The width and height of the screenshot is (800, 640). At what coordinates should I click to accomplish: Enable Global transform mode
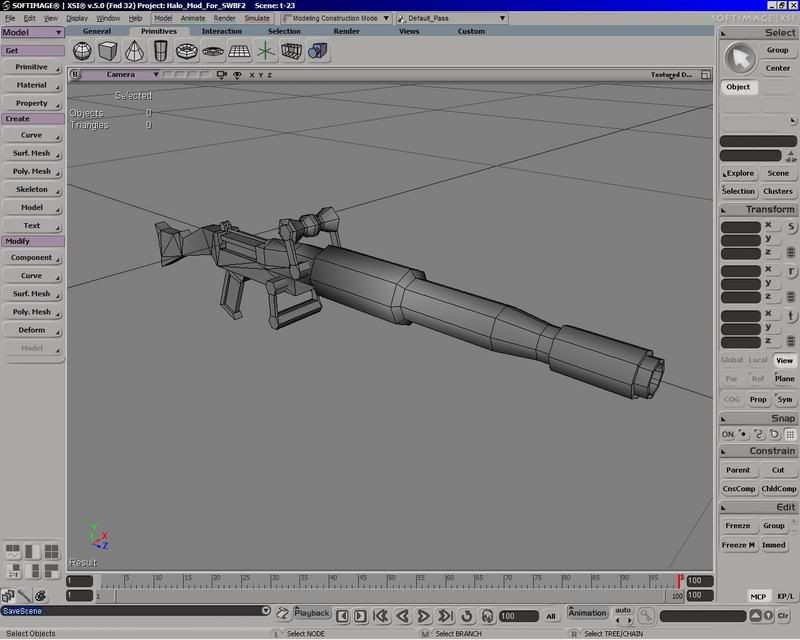(732, 360)
